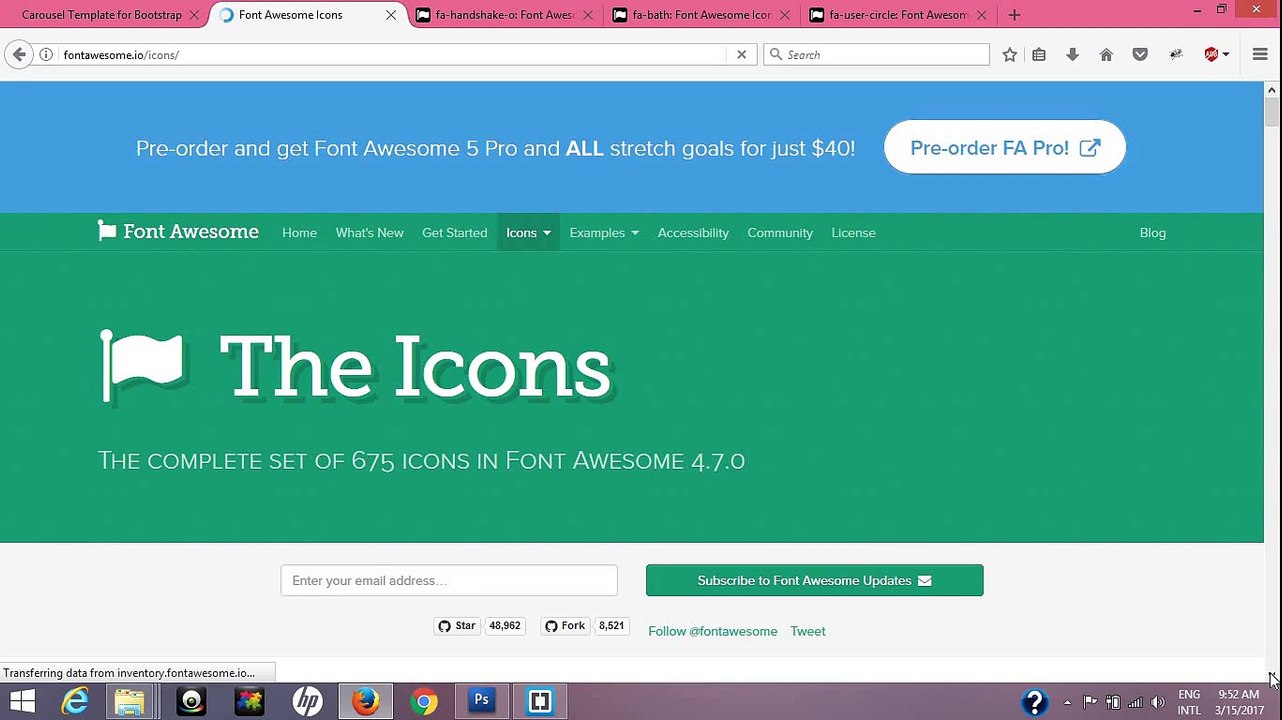Close the Carousel Template for Bootstrap tab
Image resolution: width=1282 pixels, height=720 pixels.
(194, 15)
